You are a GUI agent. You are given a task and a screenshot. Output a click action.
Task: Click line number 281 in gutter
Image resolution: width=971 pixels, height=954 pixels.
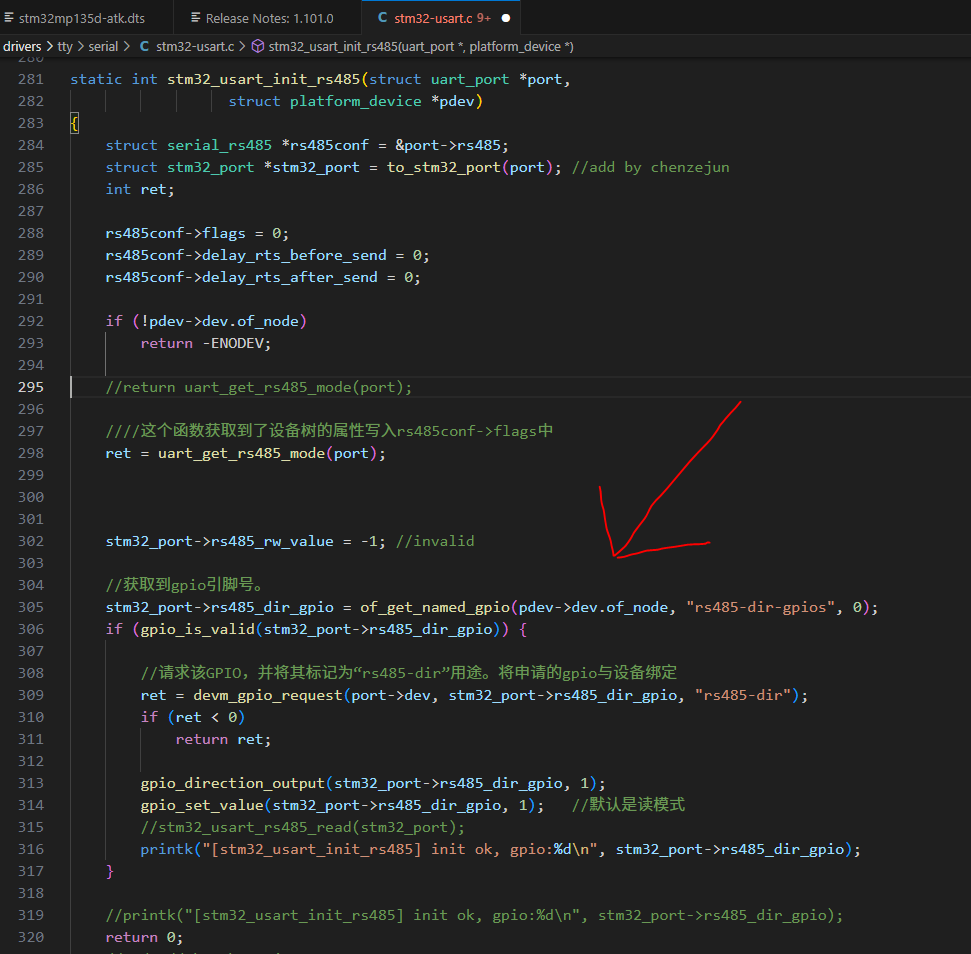tap(31, 79)
